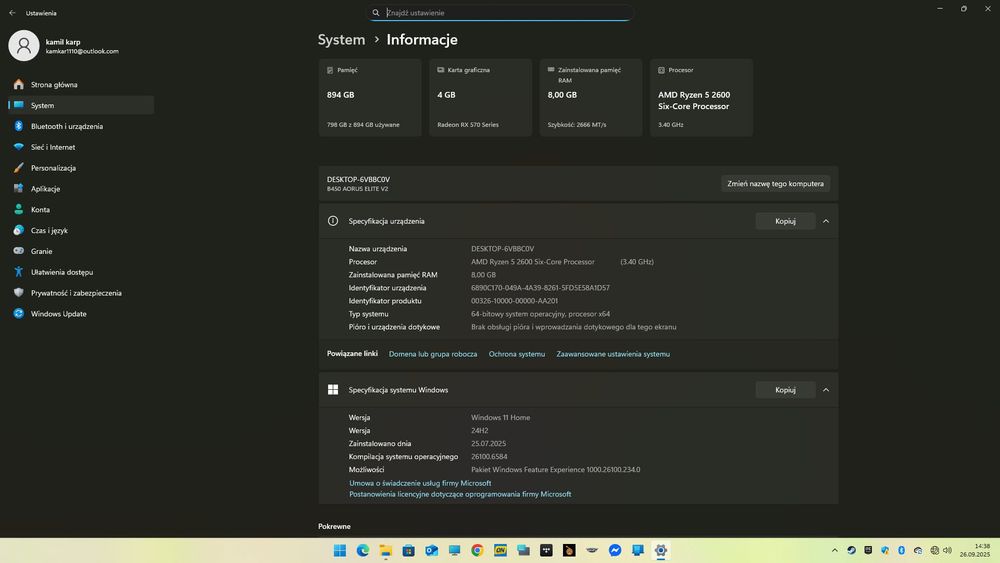Open Bluetooth i urządzenia settings
The image size is (1000, 563).
click(x=81, y=126)
